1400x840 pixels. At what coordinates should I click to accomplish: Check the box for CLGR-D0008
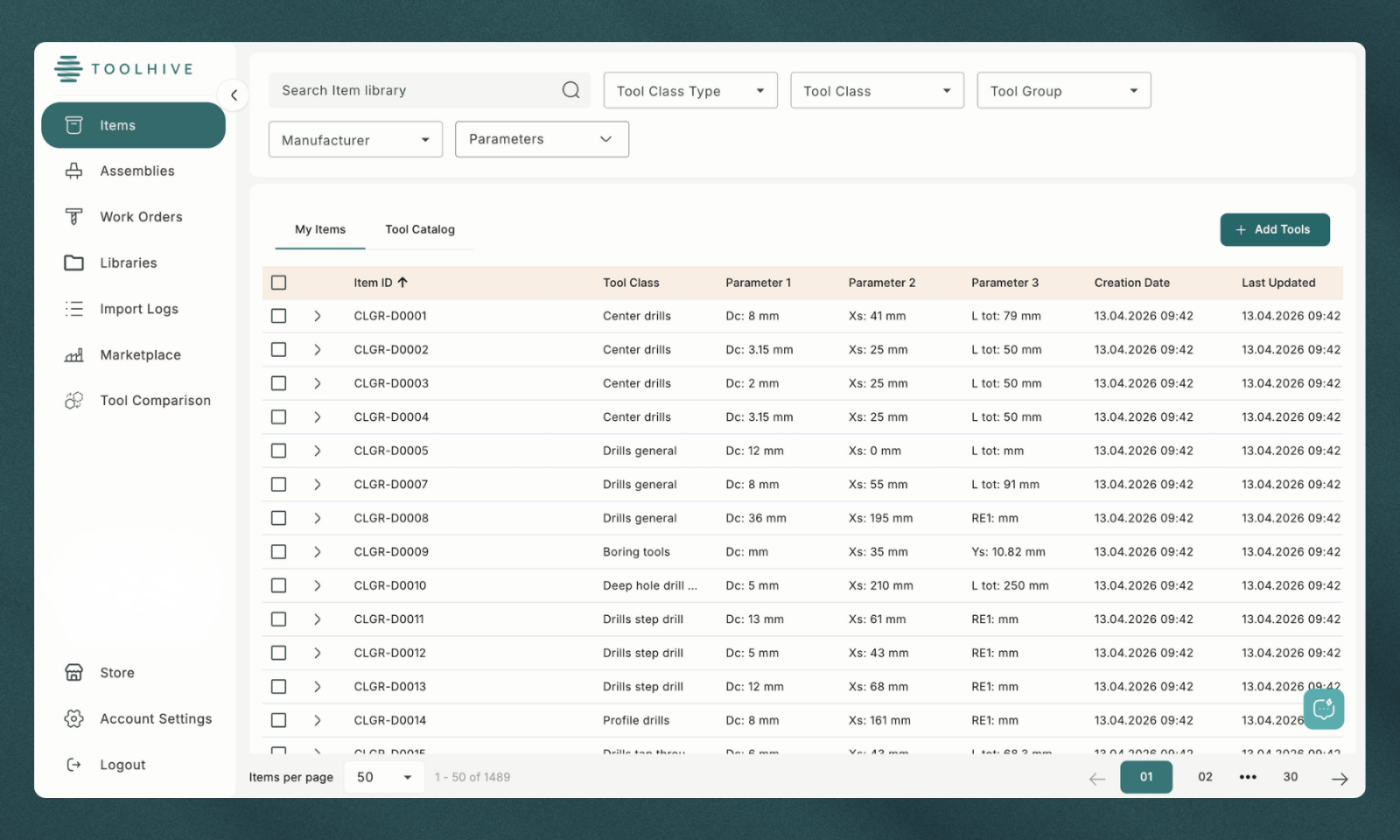click(x=278, y=518)
